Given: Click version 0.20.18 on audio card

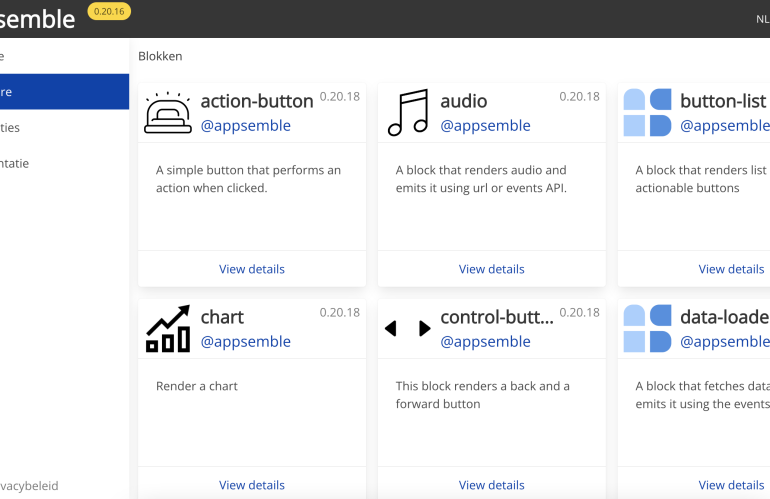Looking at the screenshot, I should (579, 97).
